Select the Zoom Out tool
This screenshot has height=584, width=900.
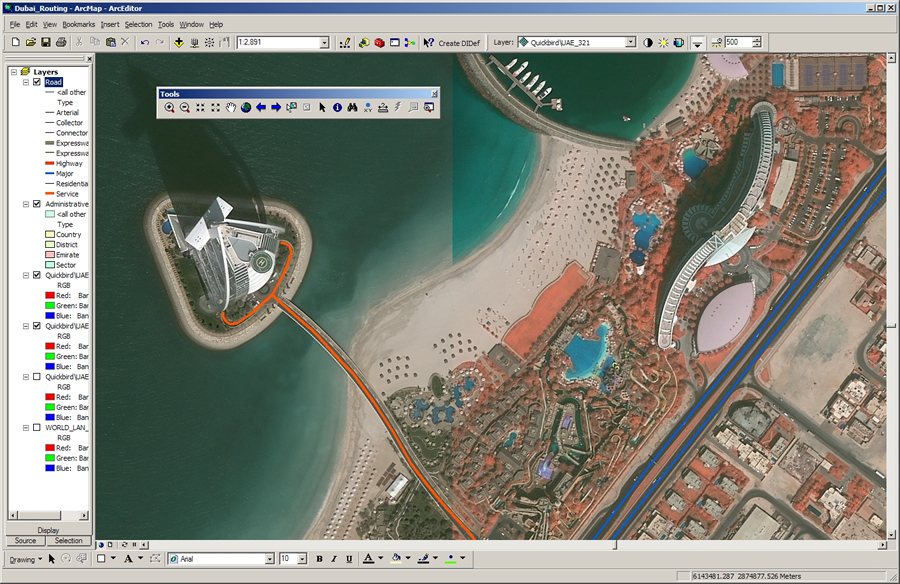click(x=185, y=107)
